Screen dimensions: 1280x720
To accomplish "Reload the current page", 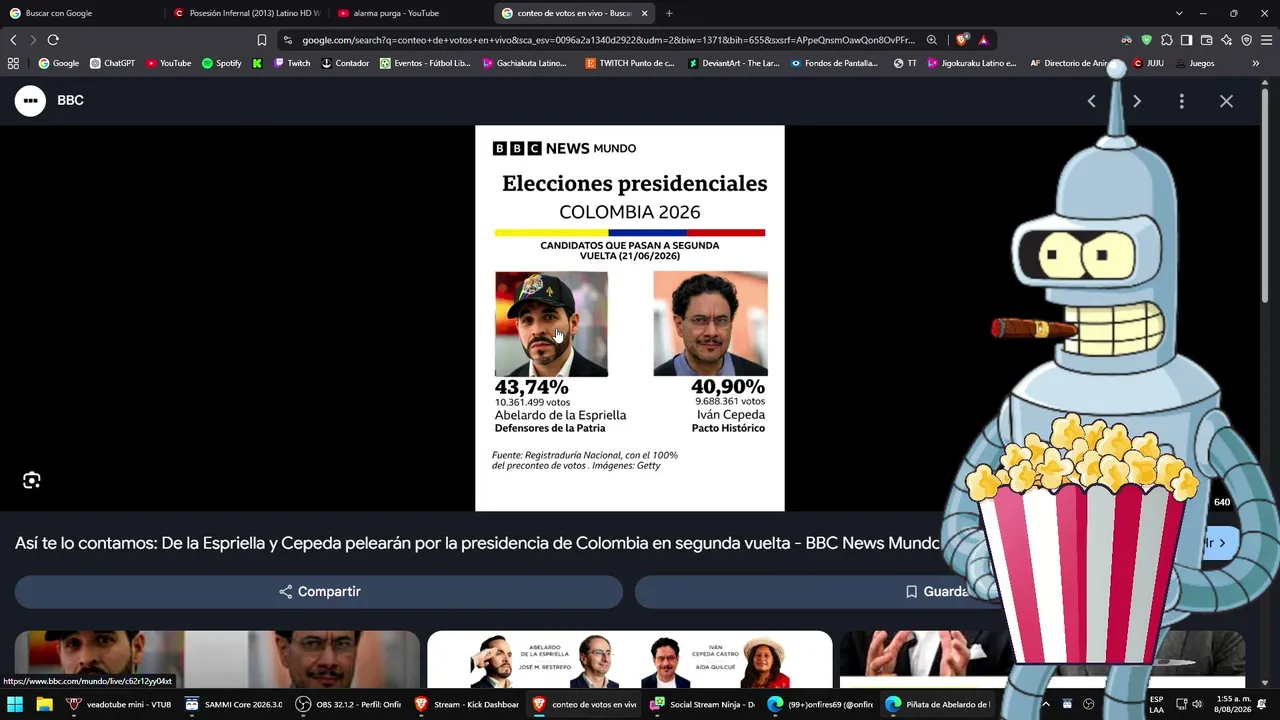I will (53, 40).
